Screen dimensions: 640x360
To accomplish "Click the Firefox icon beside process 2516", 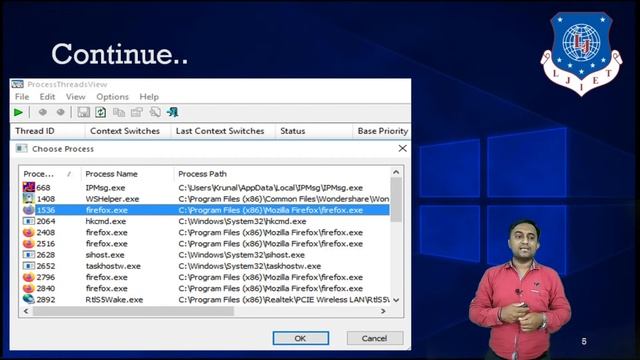I will 29,243.
